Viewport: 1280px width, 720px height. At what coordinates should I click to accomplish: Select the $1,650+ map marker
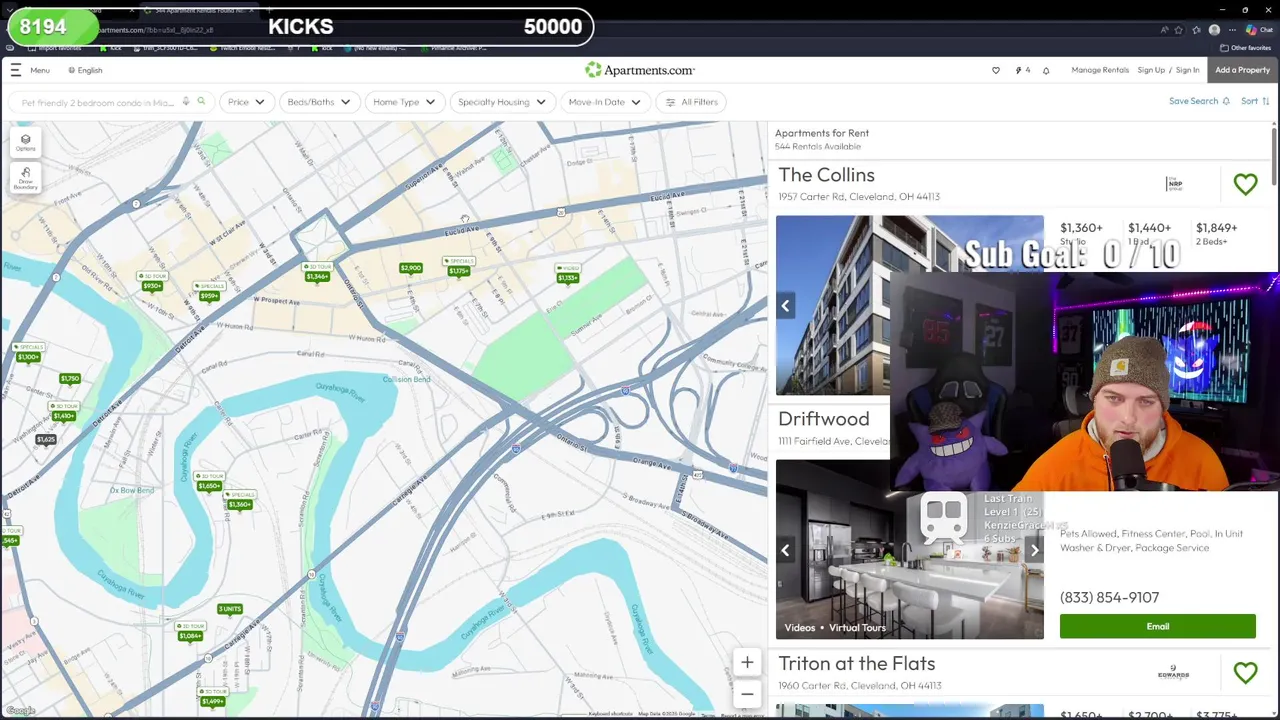[209, 486]
